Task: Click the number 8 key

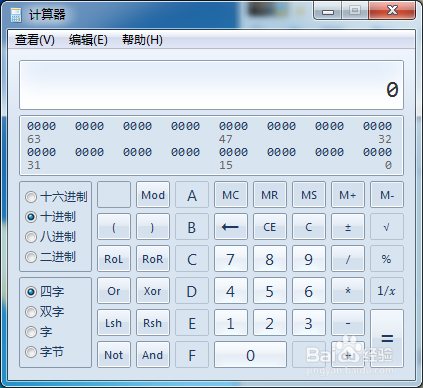Action: (270, 259)
